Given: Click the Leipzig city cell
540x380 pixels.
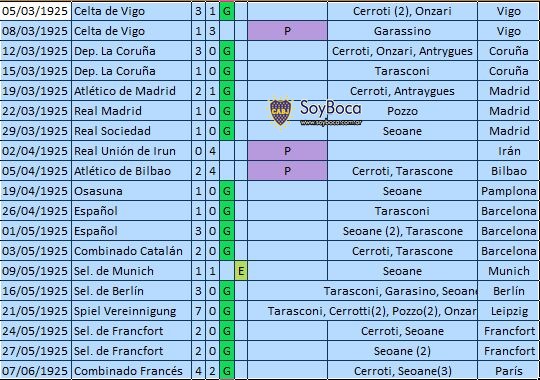Looking at the screenshot, I should 508,311.
